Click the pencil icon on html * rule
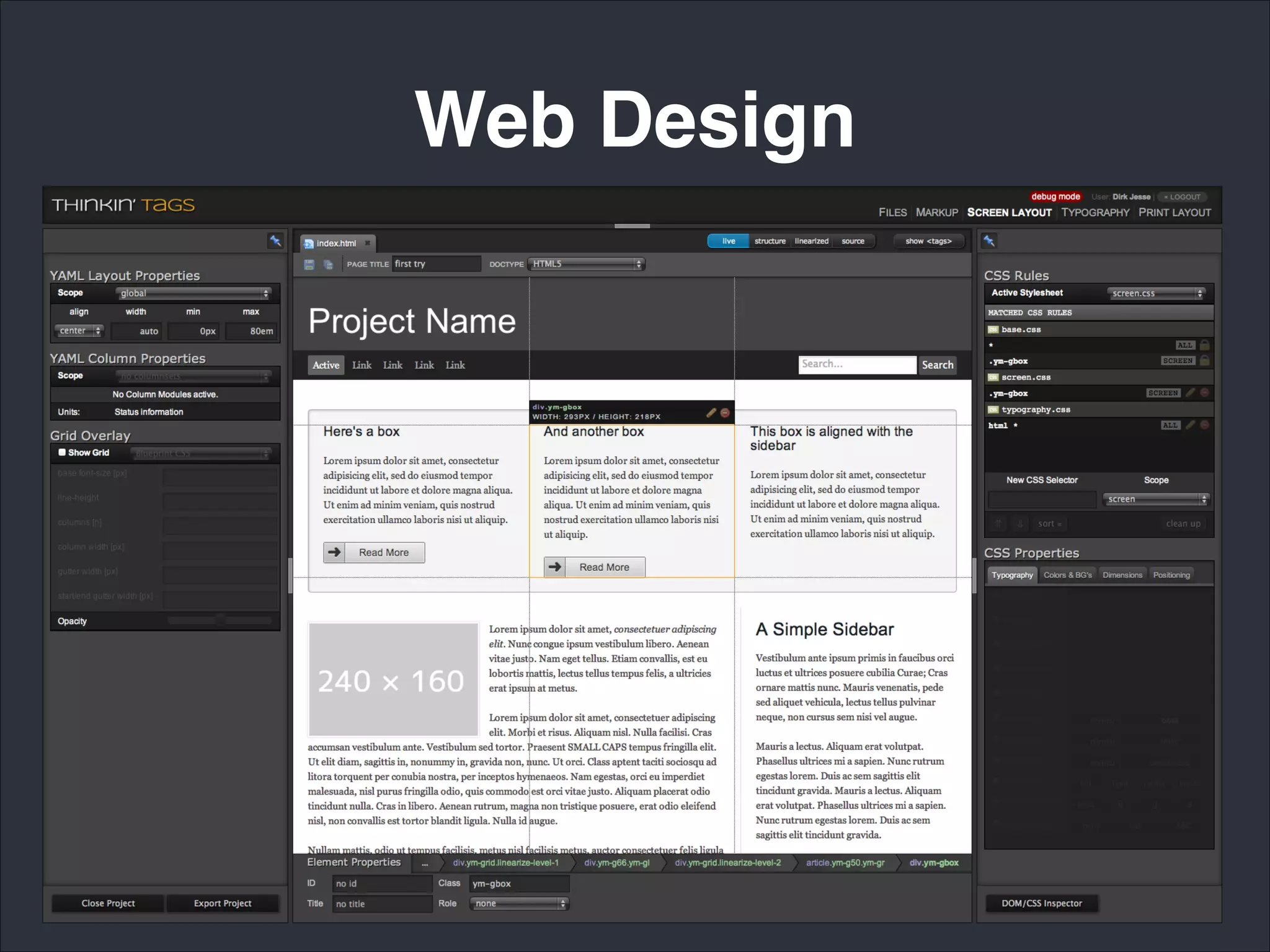 click(1190, 425)
